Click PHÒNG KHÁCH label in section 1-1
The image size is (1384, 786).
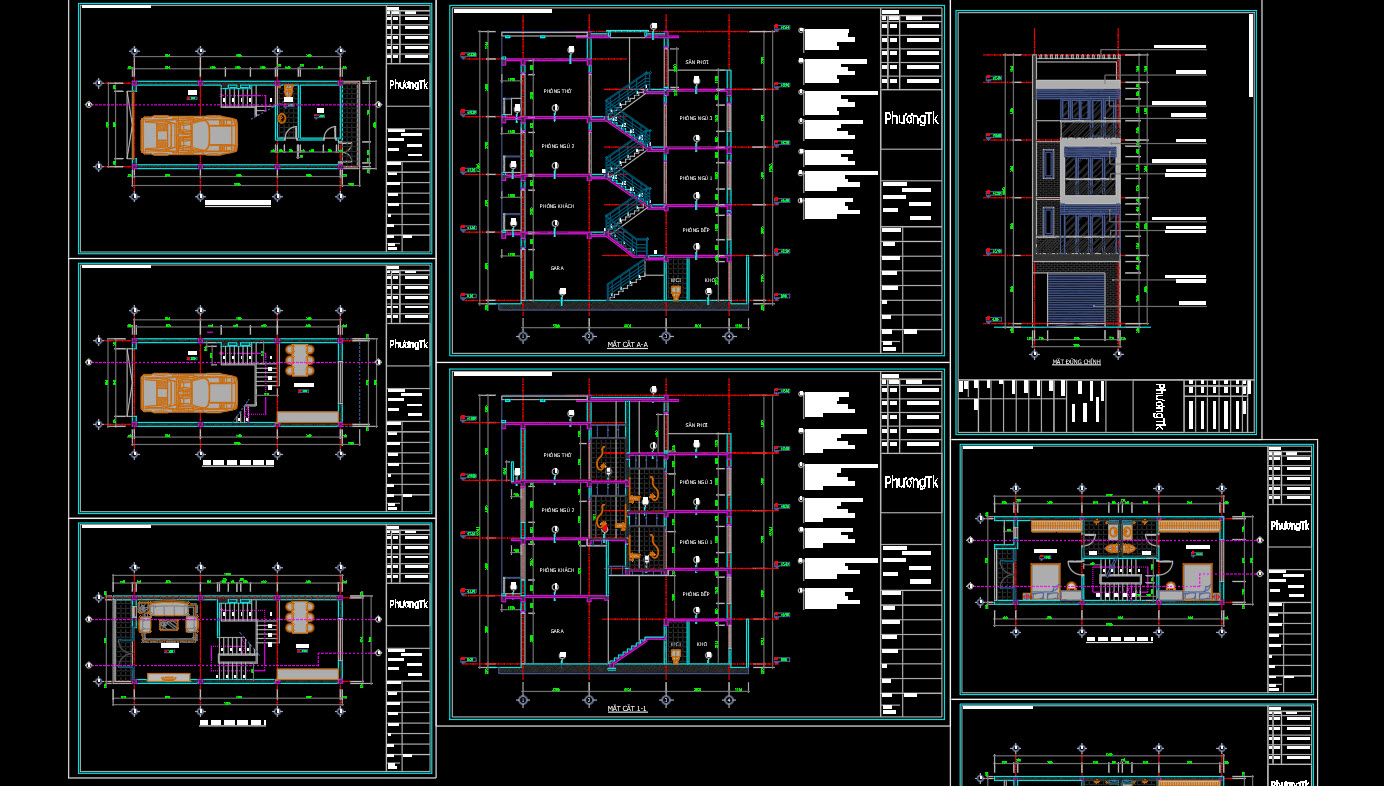(x=557, y=570)
